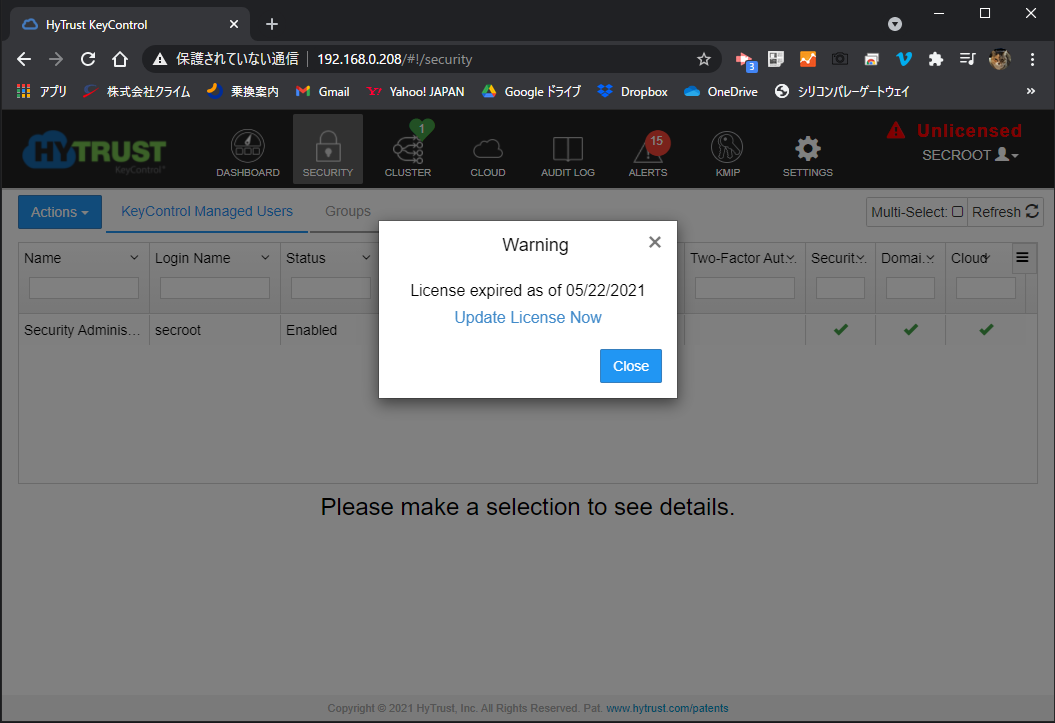Open the Cloud section icon

pos(488,149)
